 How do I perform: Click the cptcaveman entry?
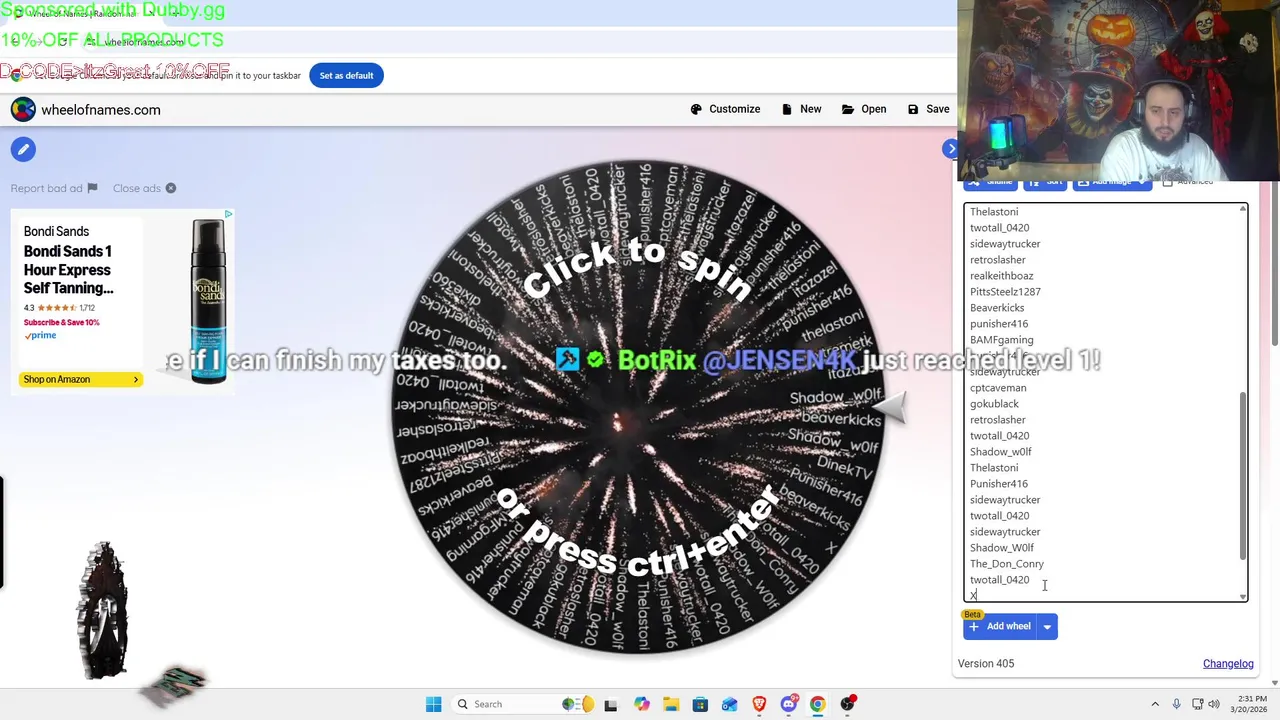click(997, 388)
